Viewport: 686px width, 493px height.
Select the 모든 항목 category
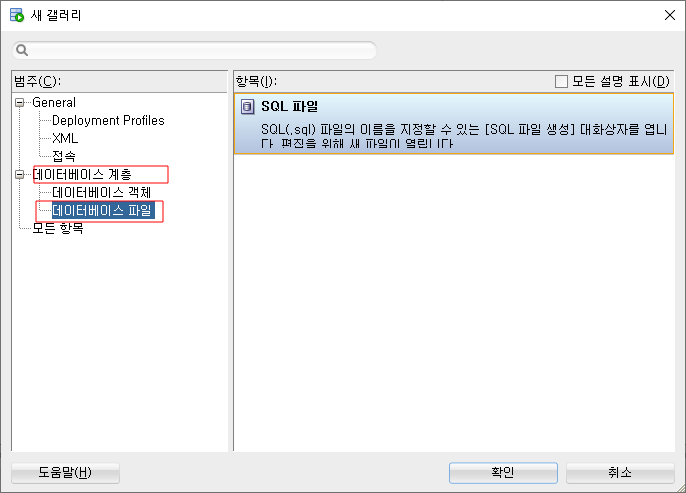pyautogui.click(x=58, y=228)
